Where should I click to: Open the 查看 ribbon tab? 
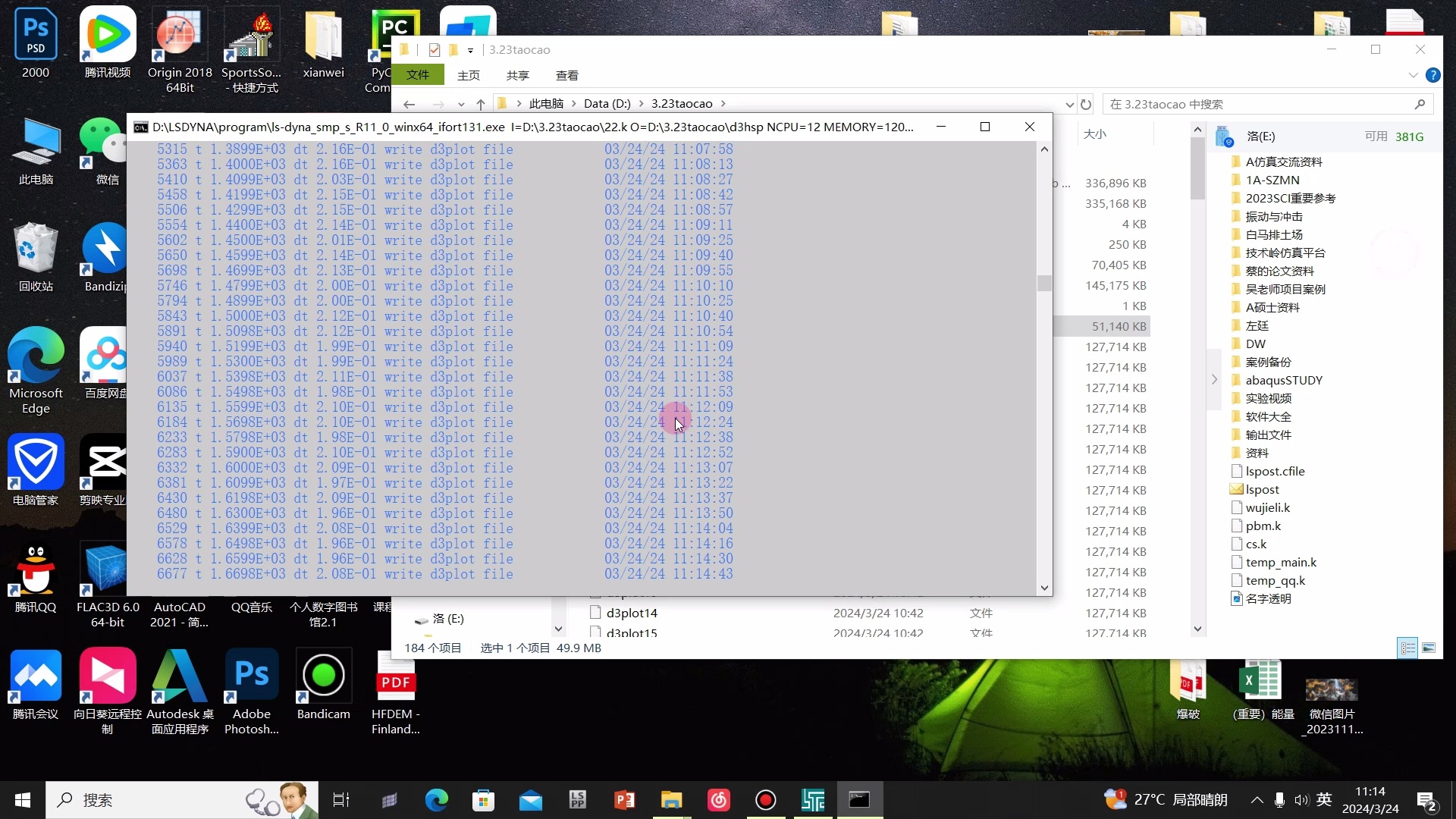(x=566, y=75)
